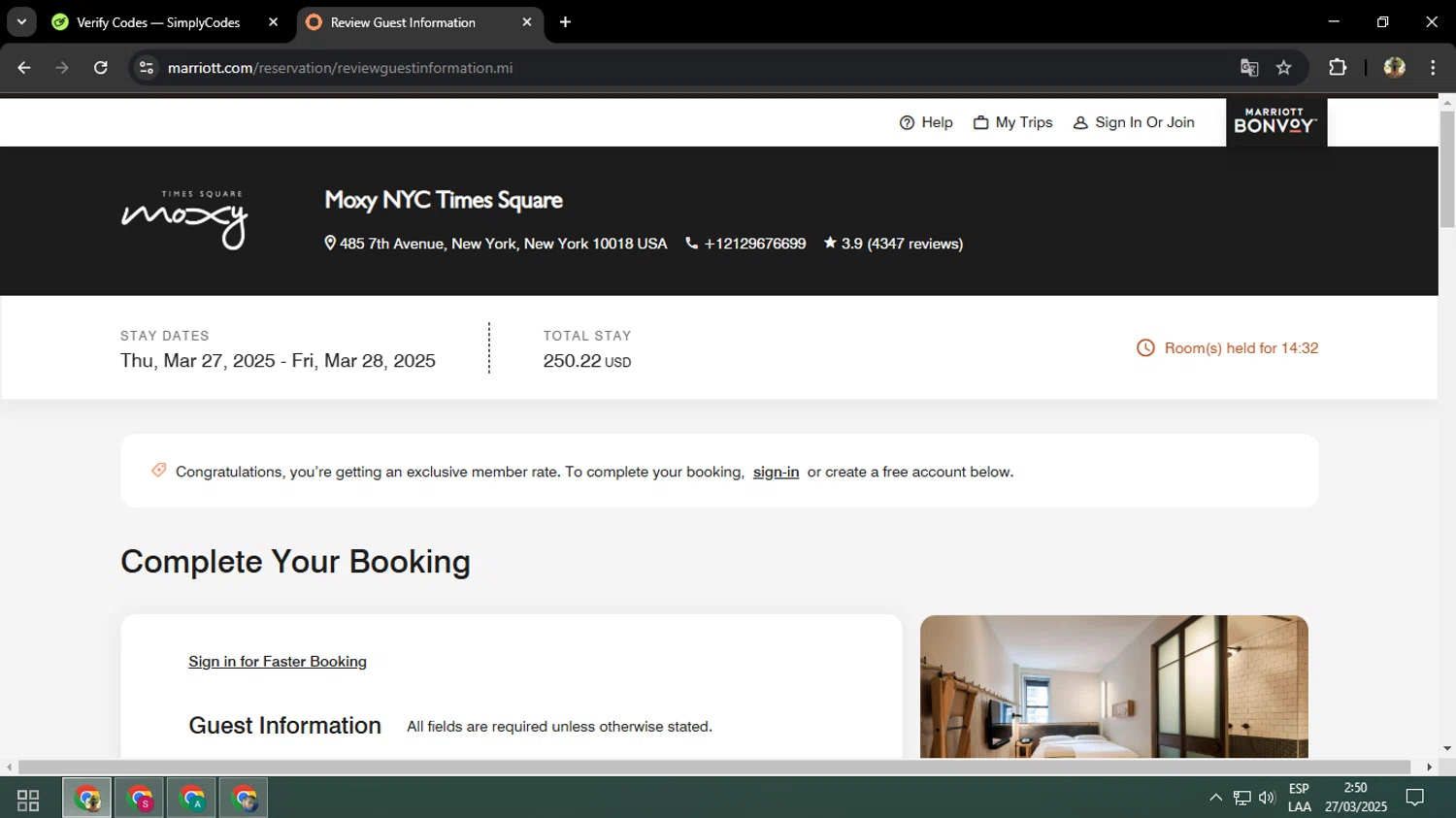
Task: Open the clock showing 2:50 27/03/2025
Action: [x=1355, y=798]
